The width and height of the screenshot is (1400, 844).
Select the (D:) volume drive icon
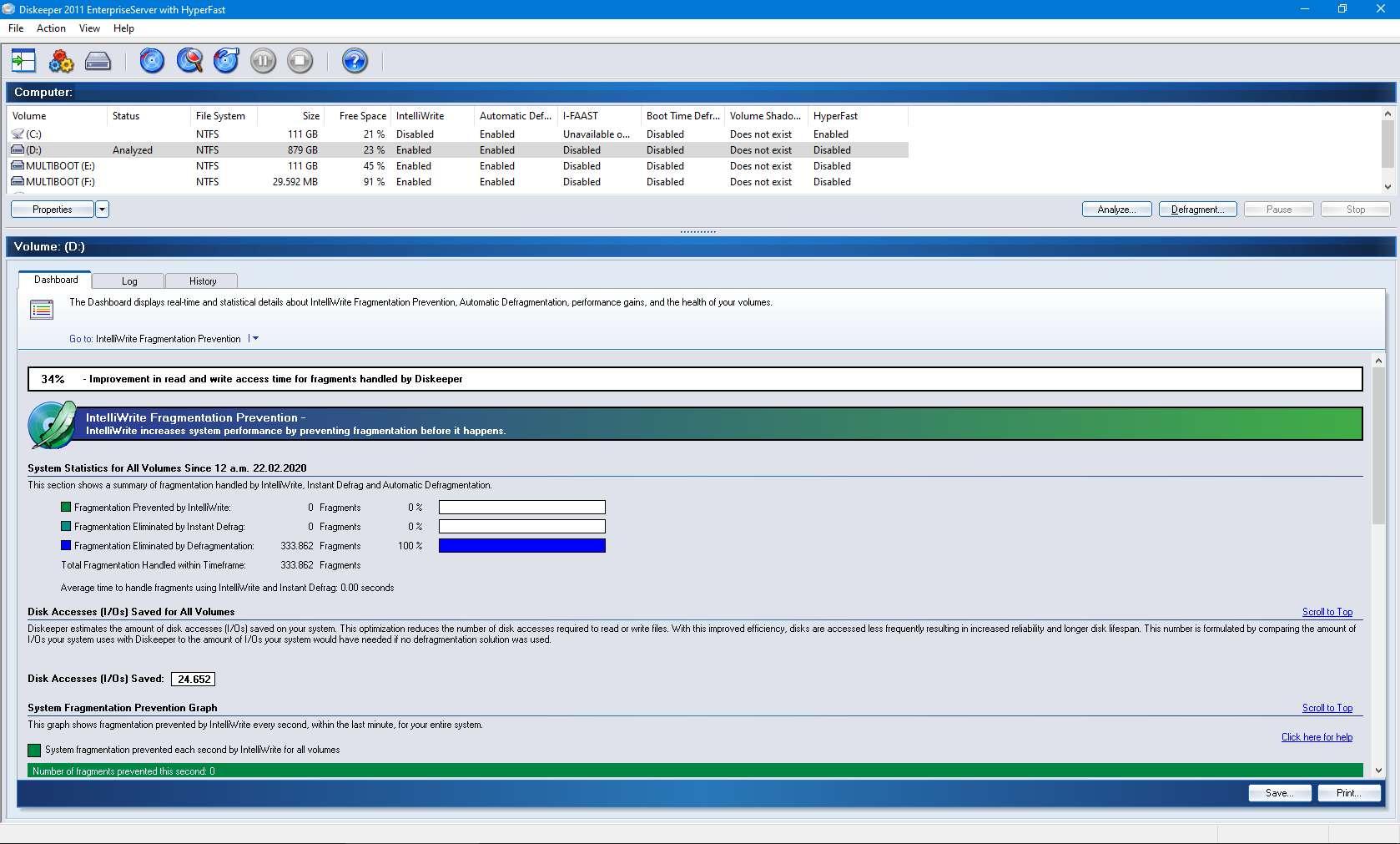tap(18, 150)
